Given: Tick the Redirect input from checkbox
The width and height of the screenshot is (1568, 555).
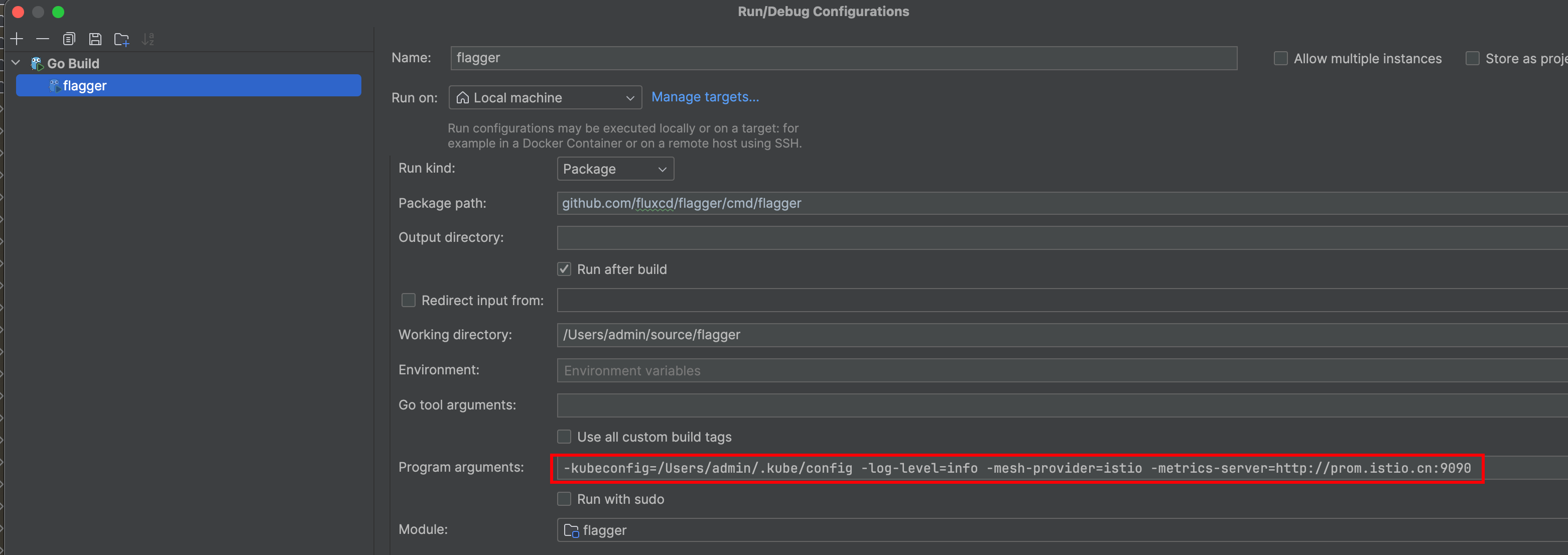Looking at the screenshot, I should coord(409,300).
